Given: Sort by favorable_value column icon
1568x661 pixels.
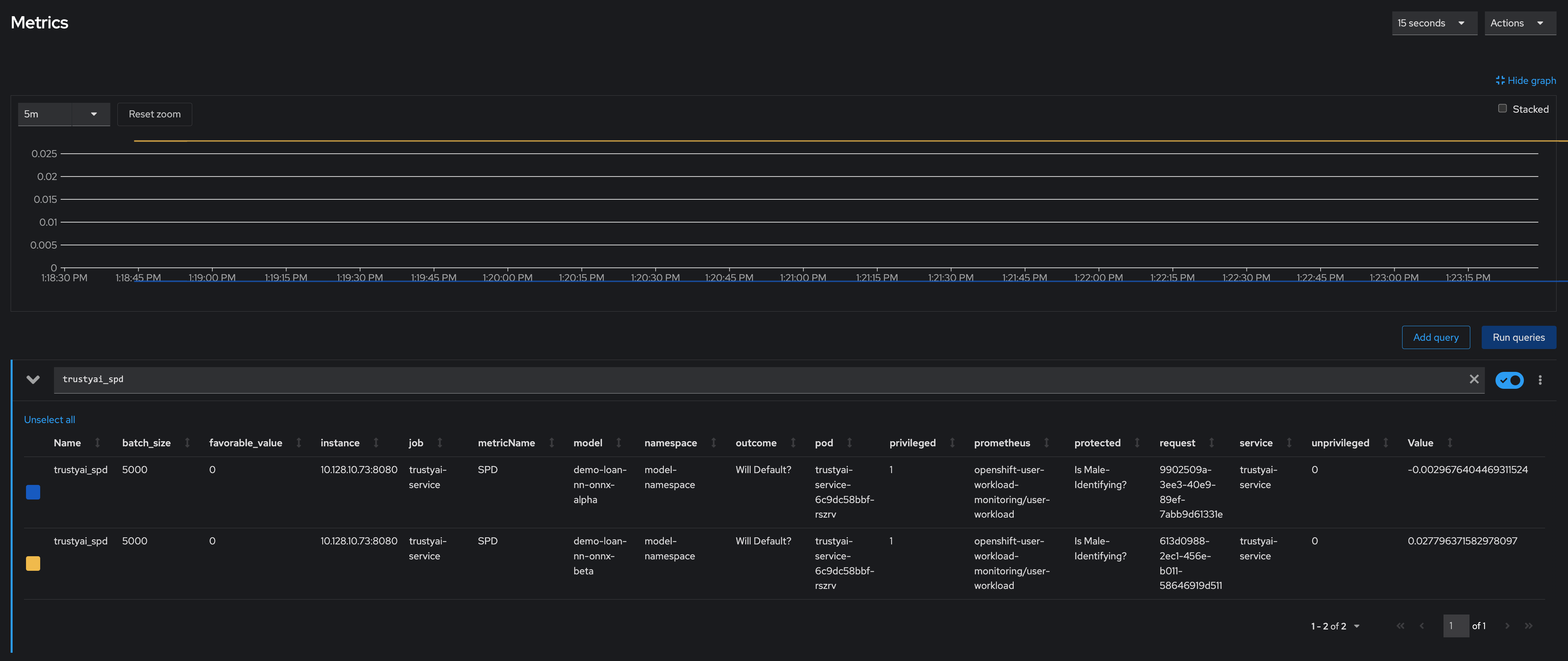Looking at the screenshot, I should (x=299, y=442).
